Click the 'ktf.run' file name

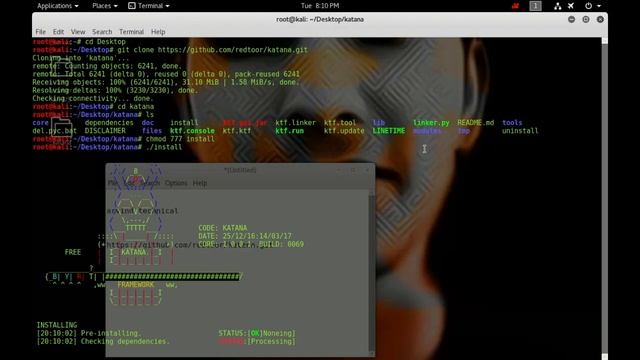pos(289,131)
